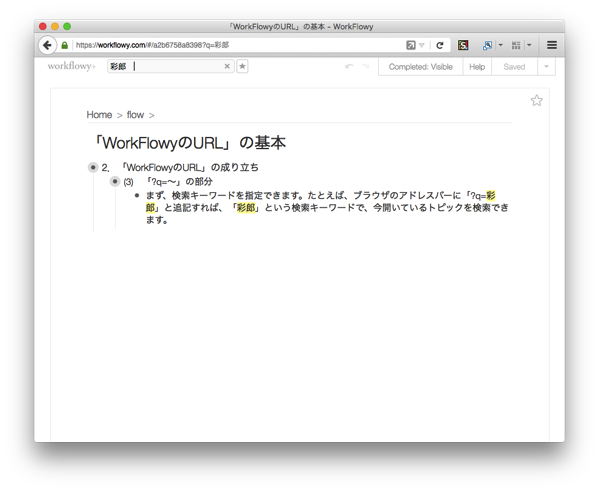Toggle Completed: Visible setting

pyautogui.click(x=421, y=67)
